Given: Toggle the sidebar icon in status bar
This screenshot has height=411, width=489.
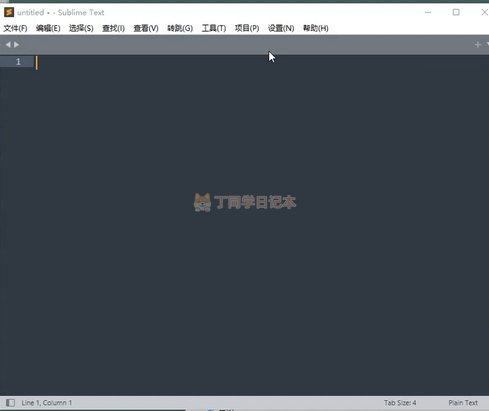Looking at the screenshot, I should (x=10, y=403).
